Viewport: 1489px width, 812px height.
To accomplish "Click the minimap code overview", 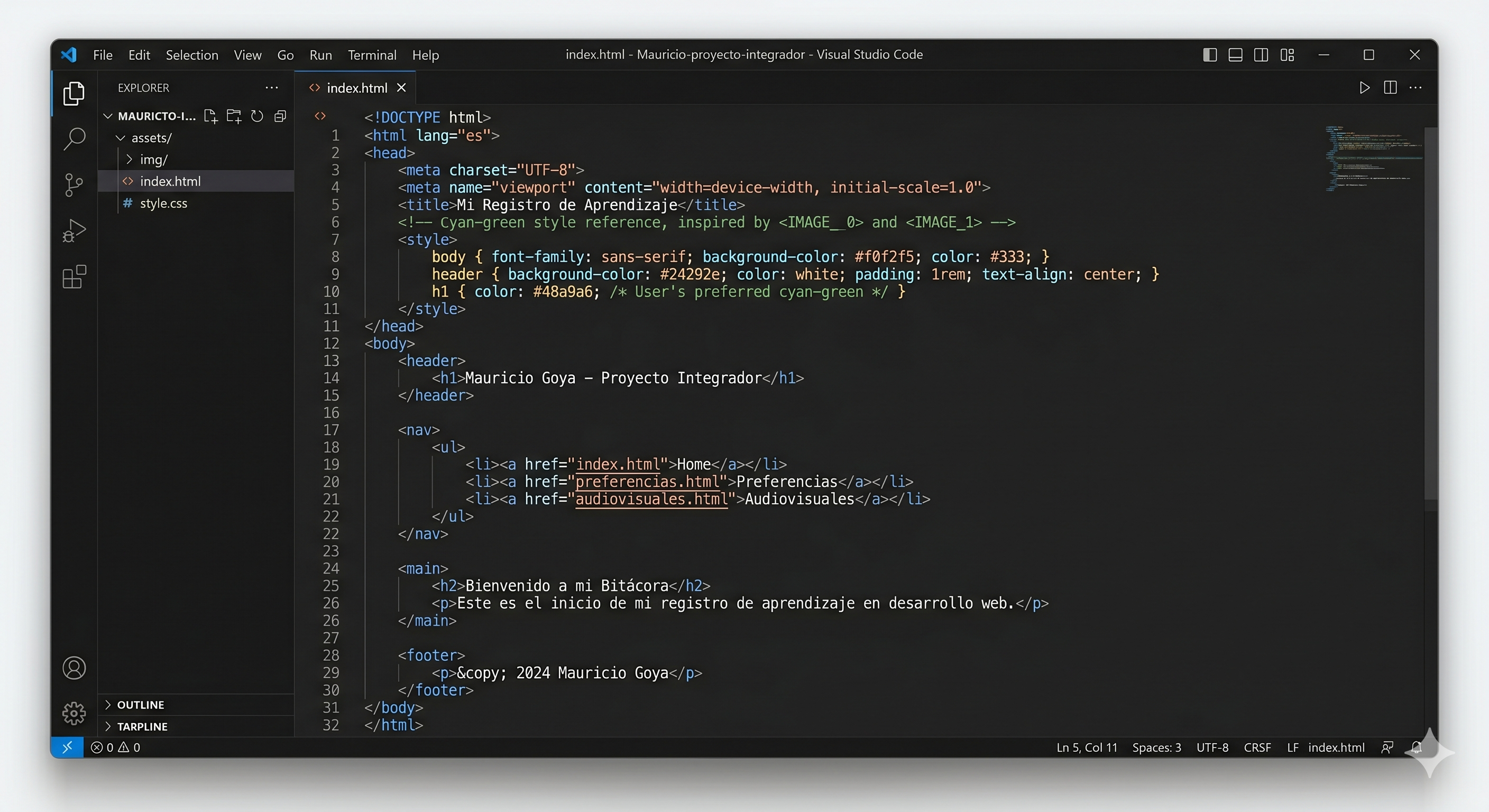I will point(1373,159).
